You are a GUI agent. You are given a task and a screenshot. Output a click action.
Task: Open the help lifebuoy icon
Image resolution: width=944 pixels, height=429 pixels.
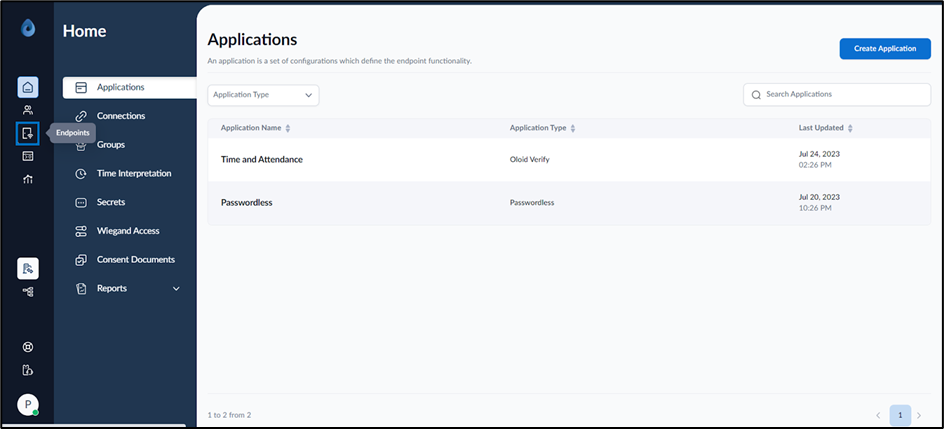click(28, 347)
